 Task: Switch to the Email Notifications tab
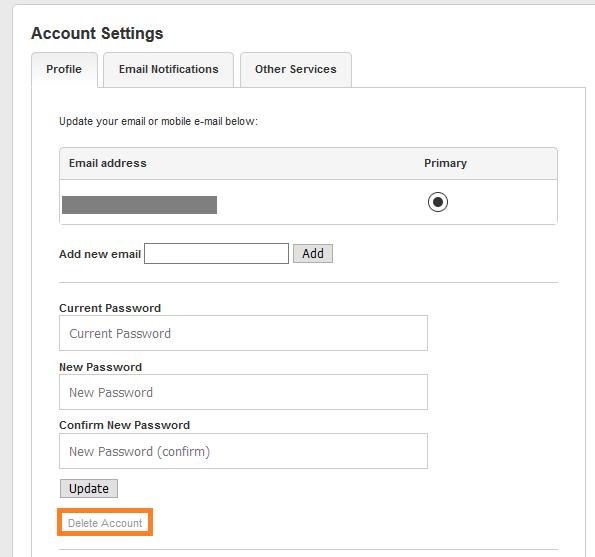[168, 69]
